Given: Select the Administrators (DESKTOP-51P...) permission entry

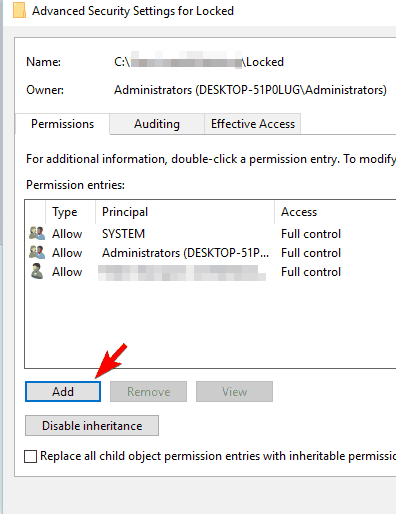Looking at the screenshot, I should pos(211,253).
